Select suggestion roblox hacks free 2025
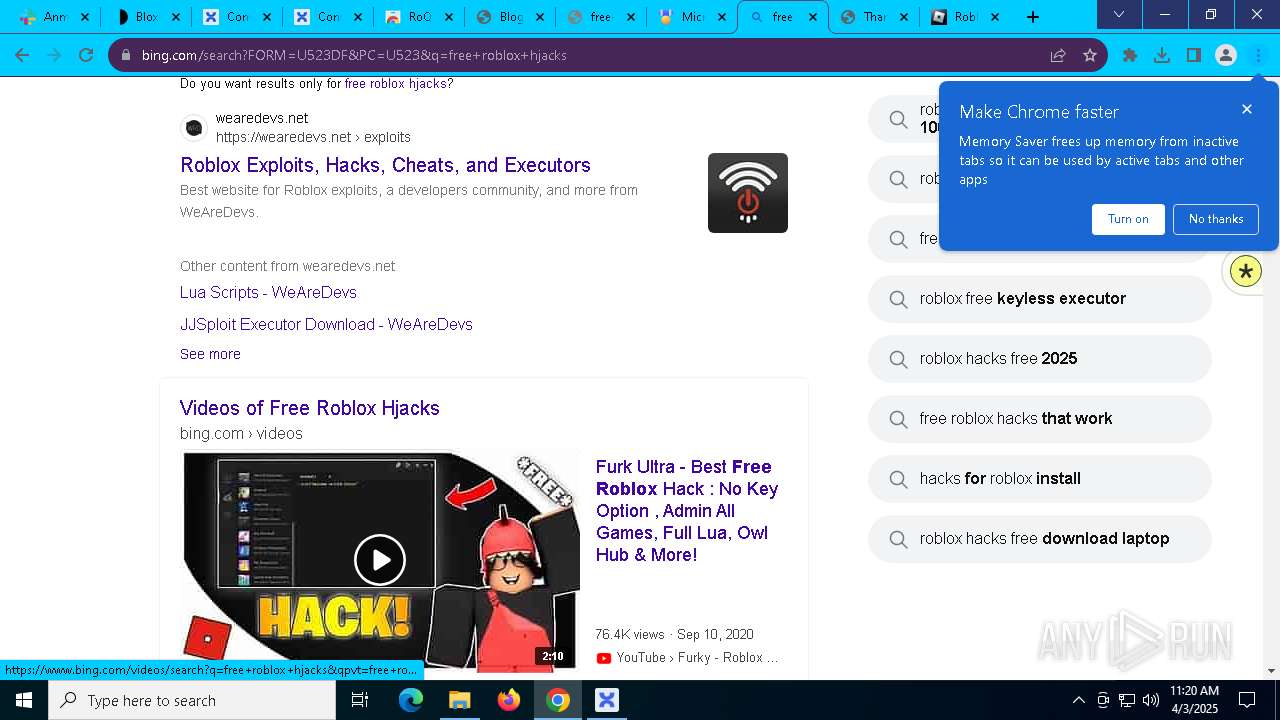This screenshot has width=1280, height=720. point(1040,358)
